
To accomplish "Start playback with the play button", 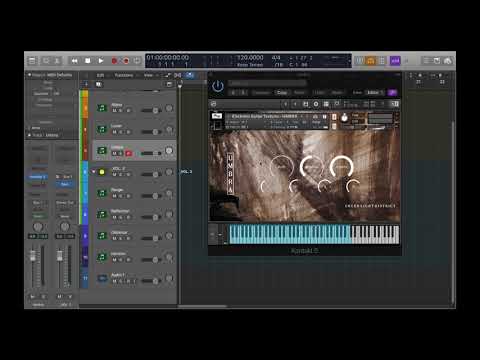I will tap(101, 61).
